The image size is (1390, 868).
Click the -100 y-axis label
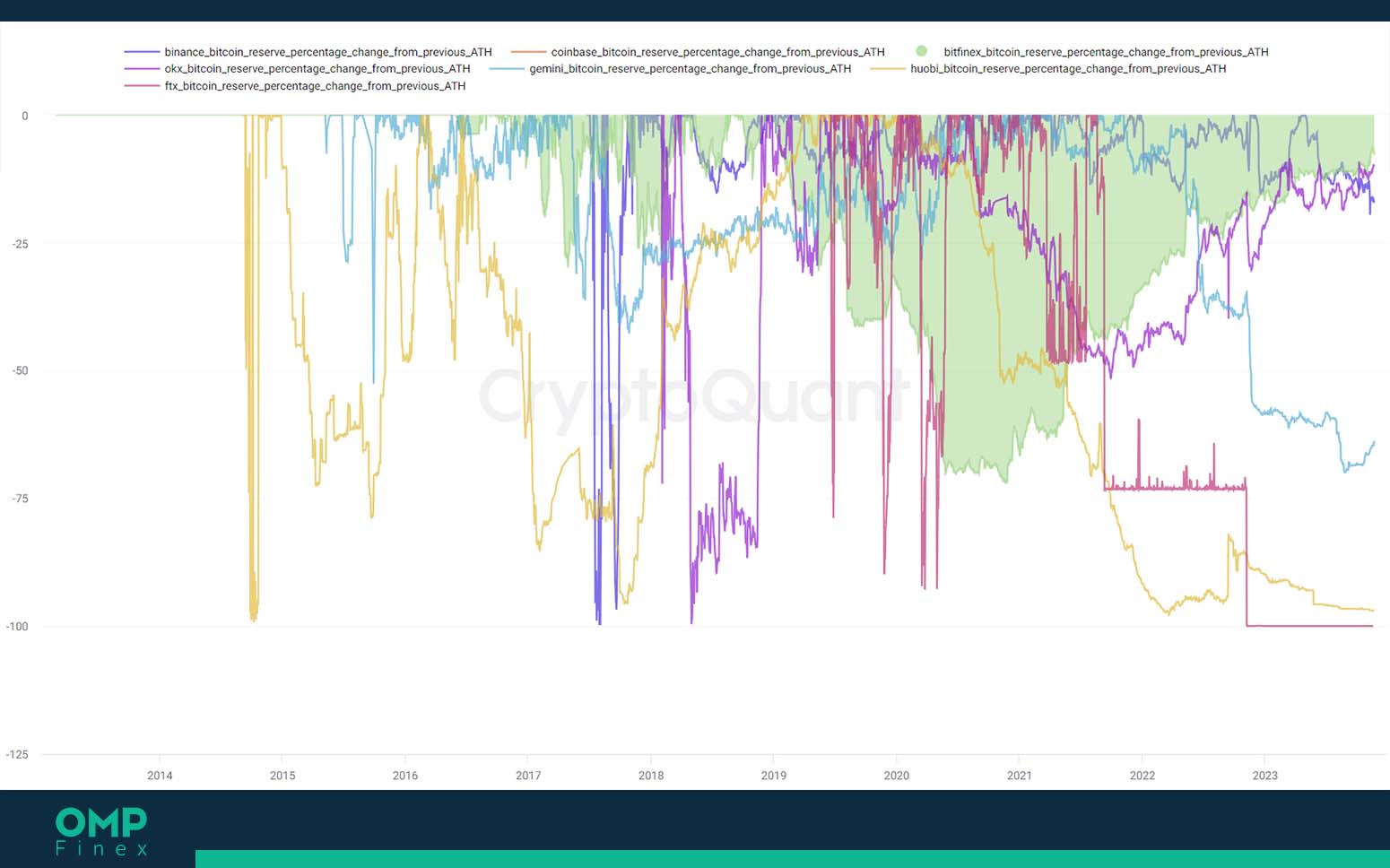point(17,627)
